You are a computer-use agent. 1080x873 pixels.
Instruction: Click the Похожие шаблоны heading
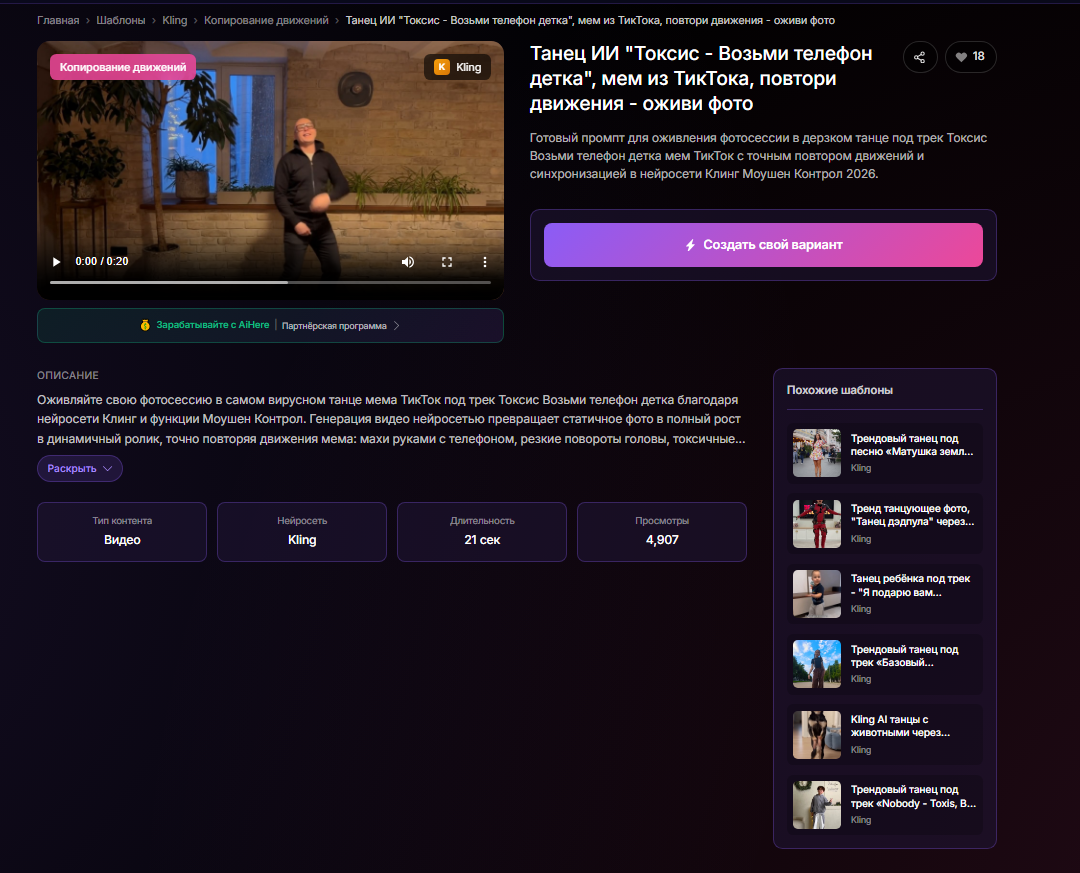840,390
